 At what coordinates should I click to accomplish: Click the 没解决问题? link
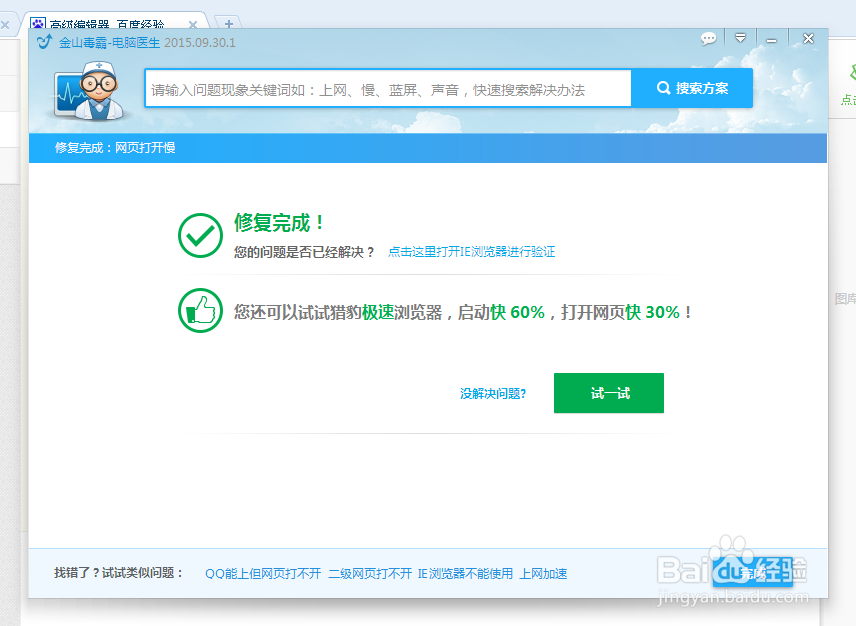click(x=492, y=394)
